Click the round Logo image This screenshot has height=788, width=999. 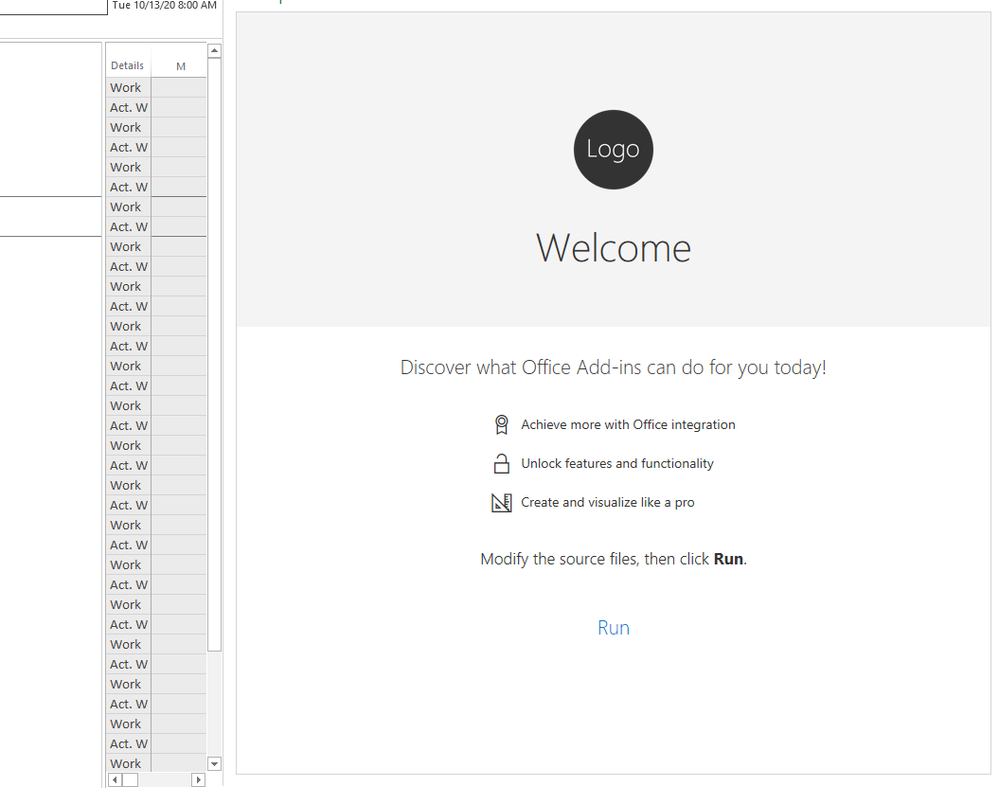click(x=613, y=149)
